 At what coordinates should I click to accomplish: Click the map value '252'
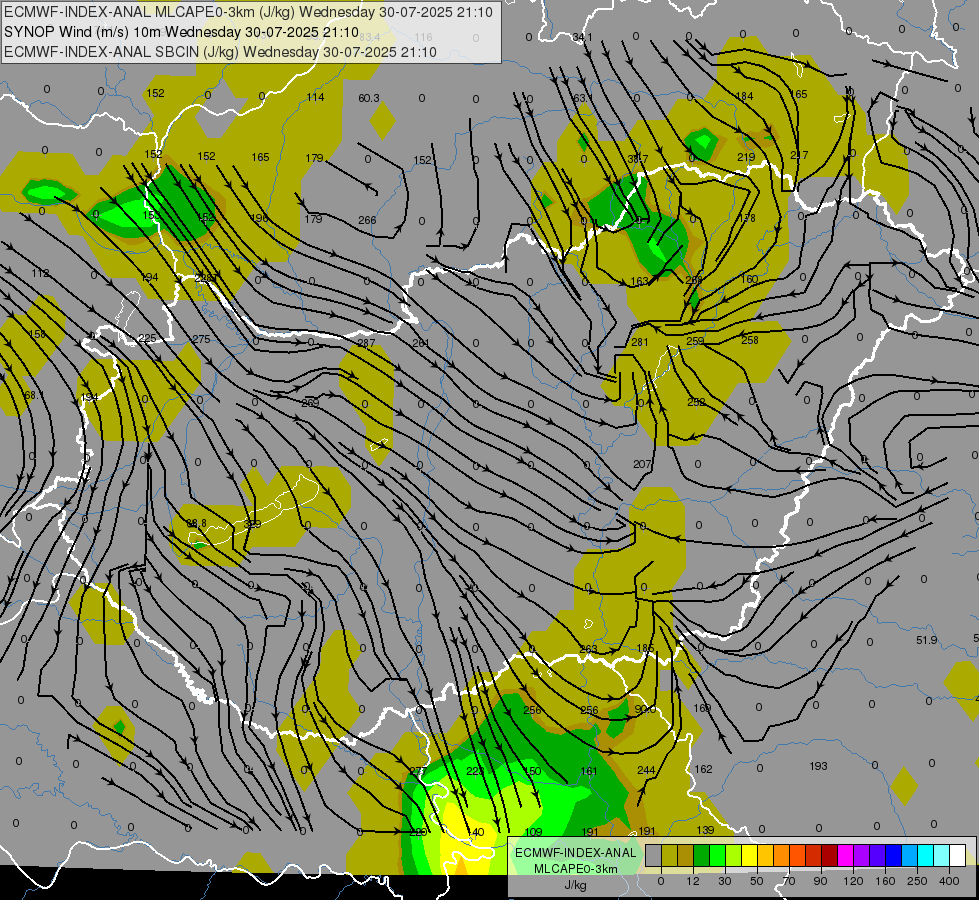pyautogui.click(x=696, y=402)
